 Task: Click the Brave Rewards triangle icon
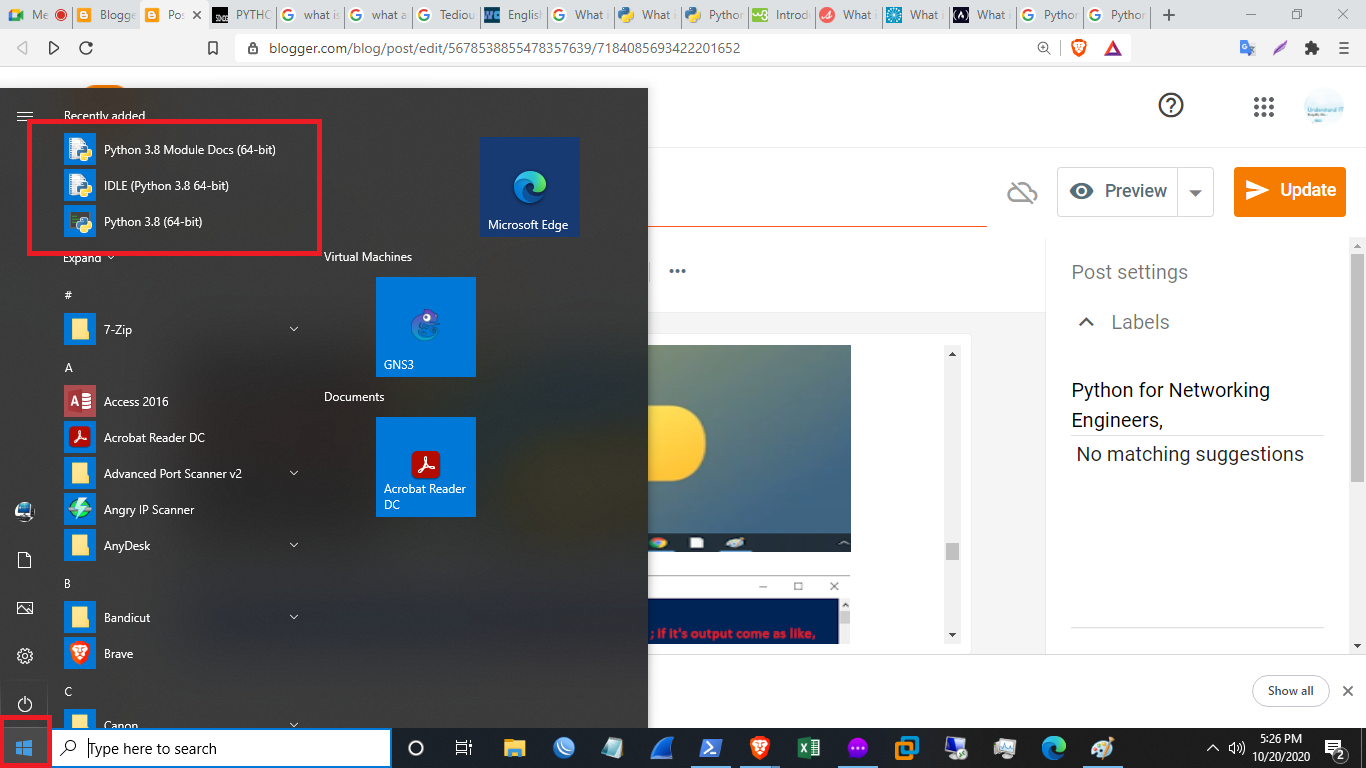(1112, 47)
